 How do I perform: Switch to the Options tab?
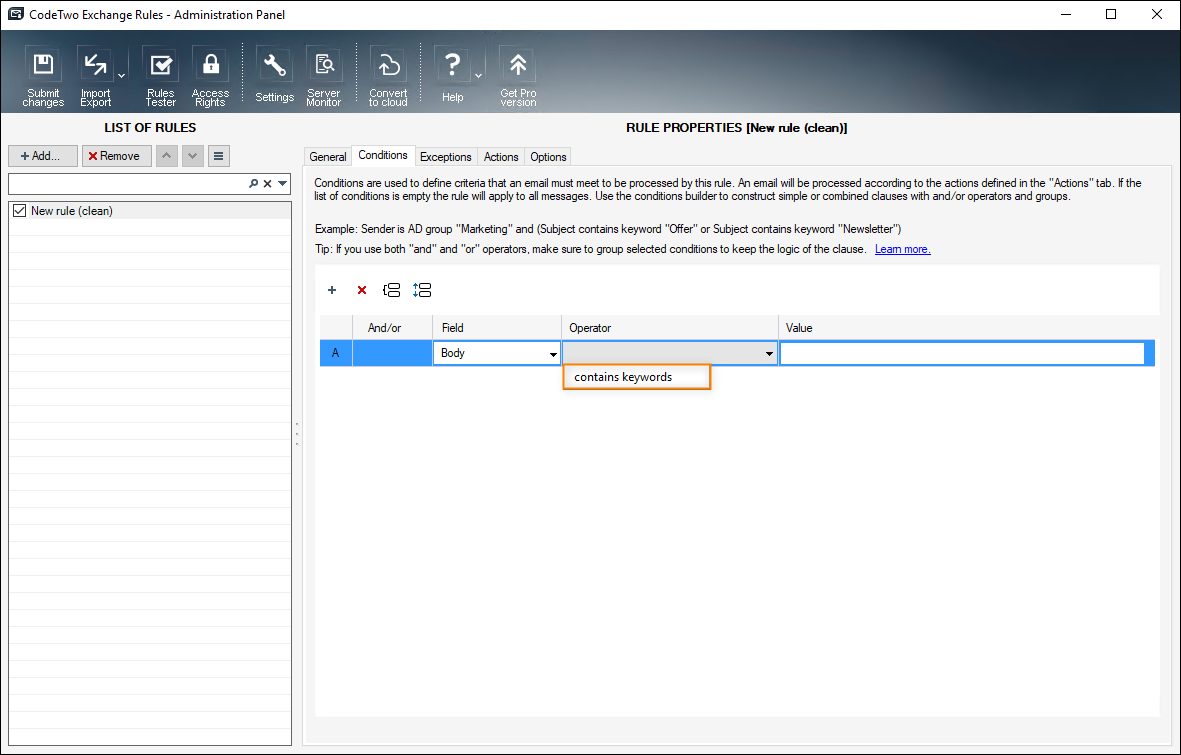(548, 157)
